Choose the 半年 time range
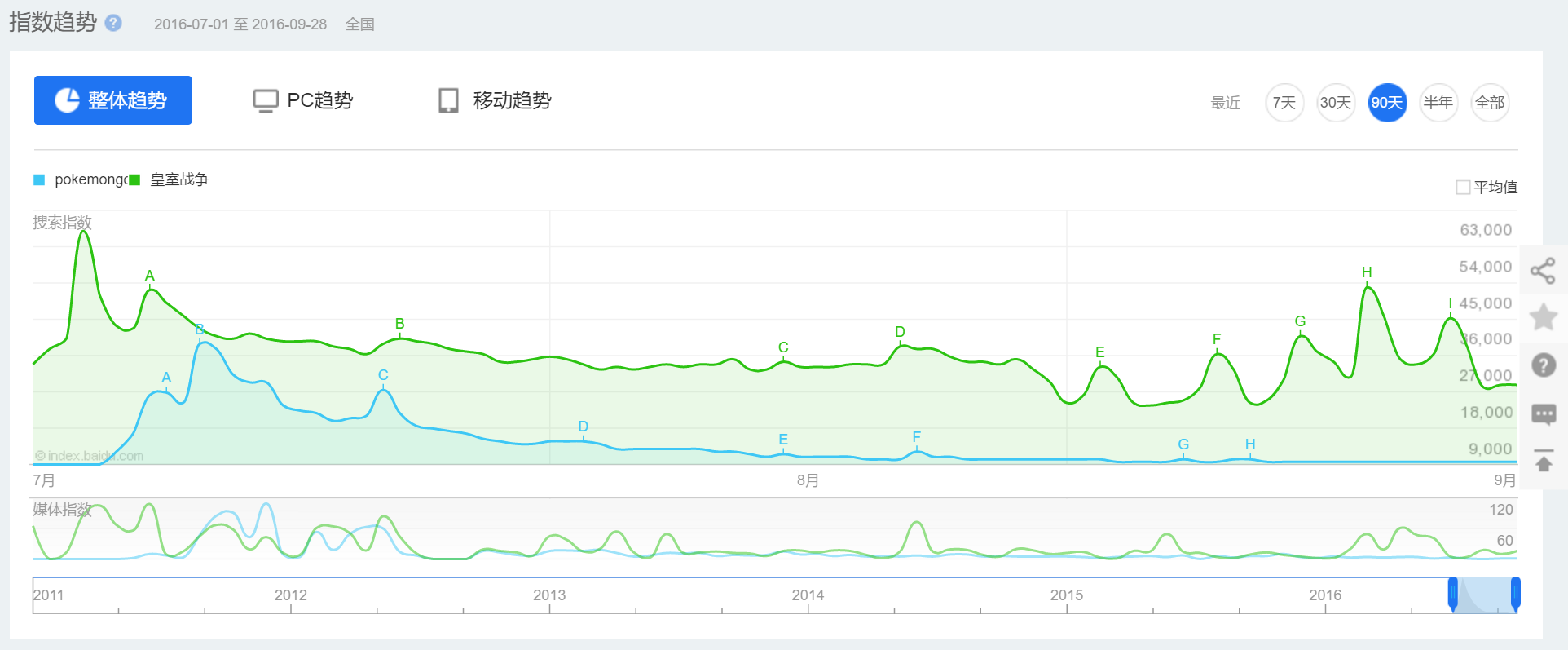Screen dimensions: 1568x650 1438,103
